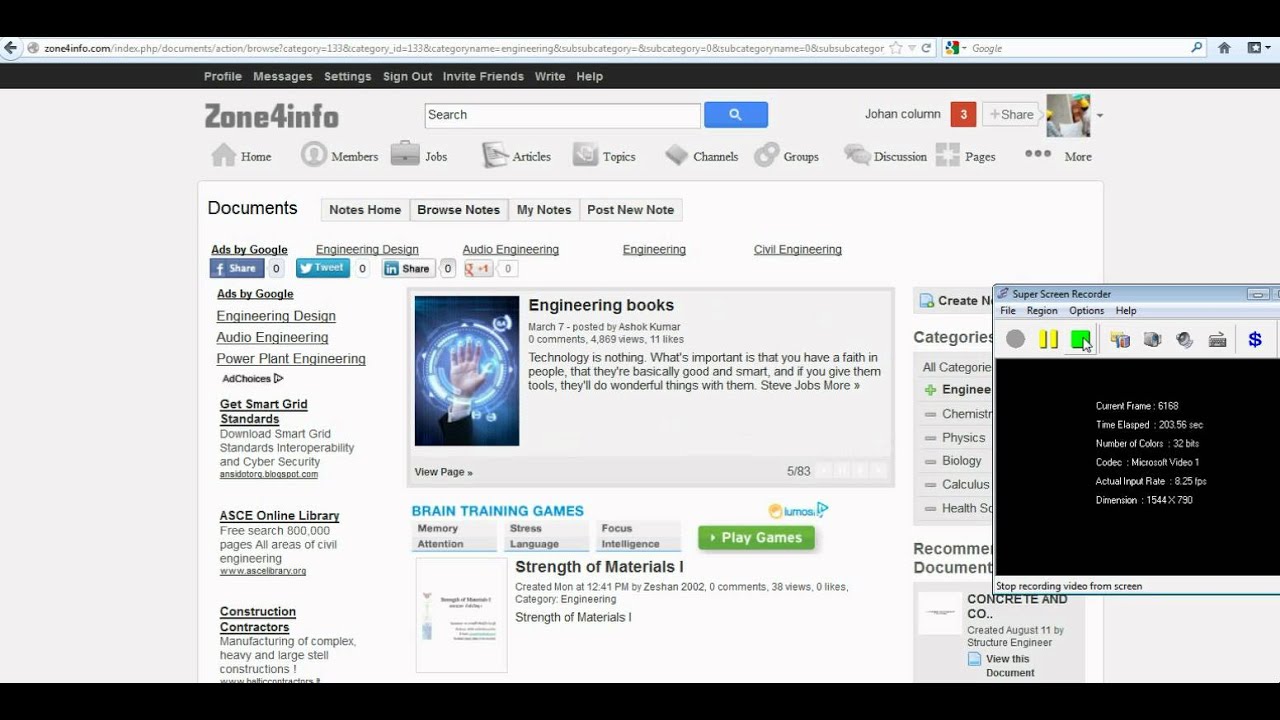The height and width of the screenshot is (720, 1280).
Task: Expand the More navigation menu
Action: (1058, 156)
